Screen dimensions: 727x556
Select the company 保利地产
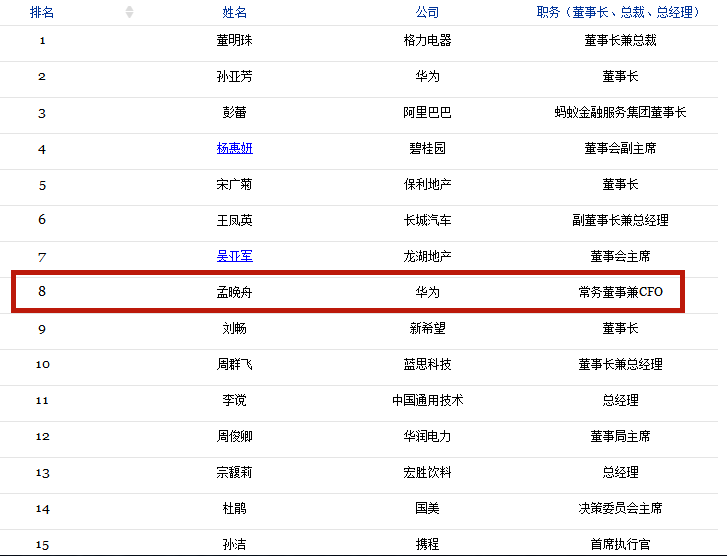pos(427,185)
